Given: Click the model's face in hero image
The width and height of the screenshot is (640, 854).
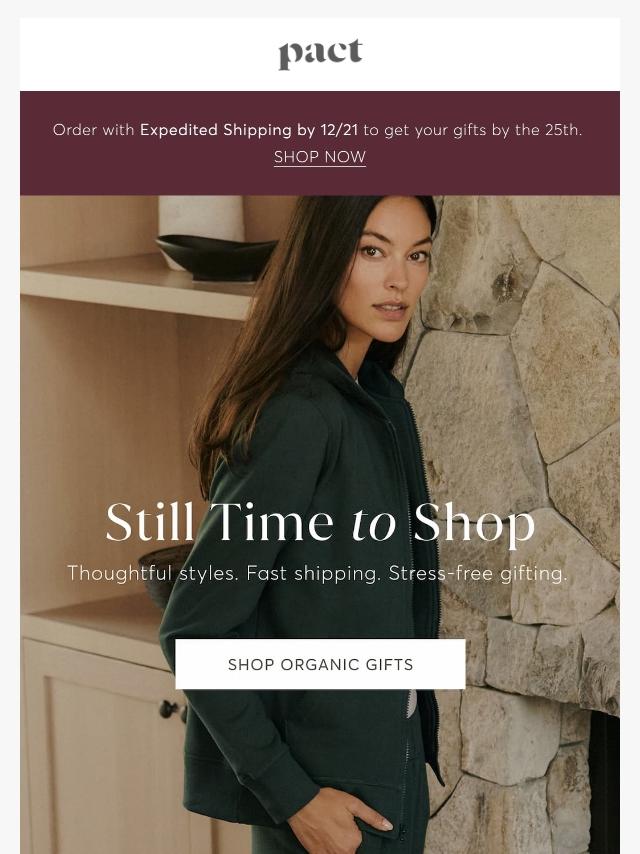Looking at the screenshot, I should (x=389, y=272).
